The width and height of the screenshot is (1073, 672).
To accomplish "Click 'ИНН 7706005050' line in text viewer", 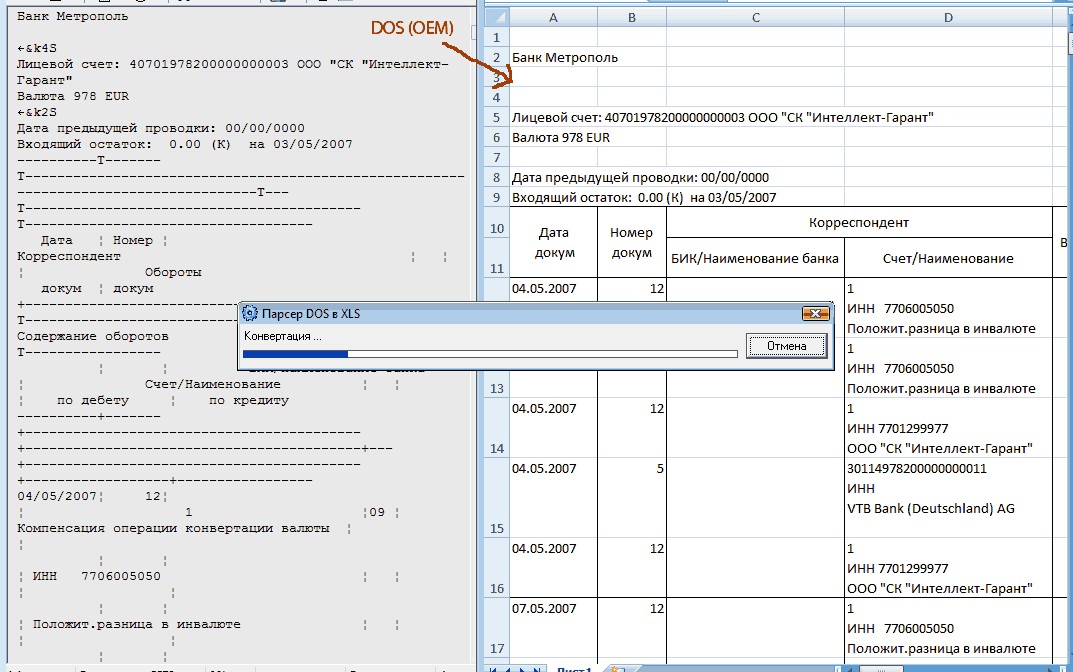I will click(96, 576).
